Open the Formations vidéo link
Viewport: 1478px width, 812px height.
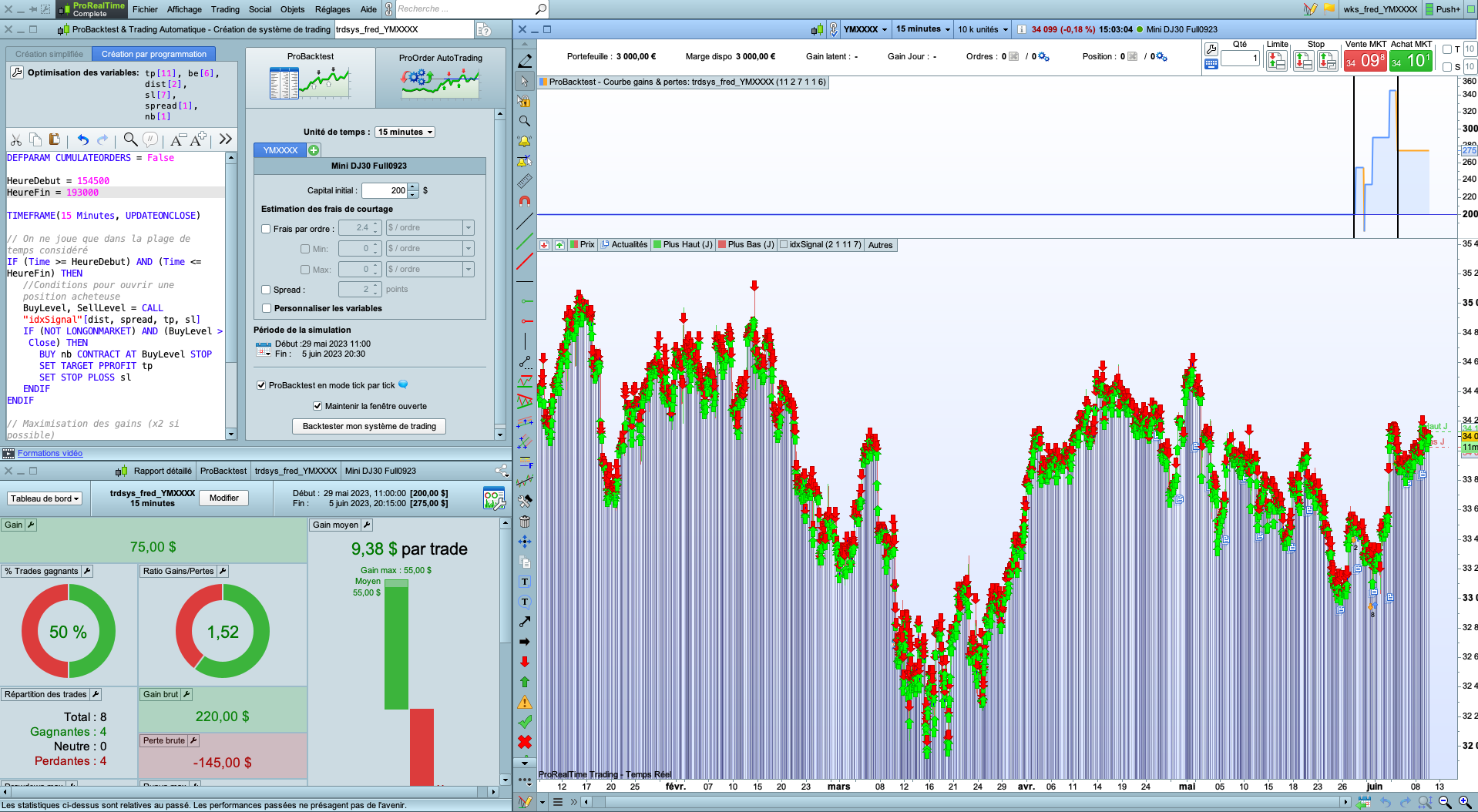tap(50, 454)
